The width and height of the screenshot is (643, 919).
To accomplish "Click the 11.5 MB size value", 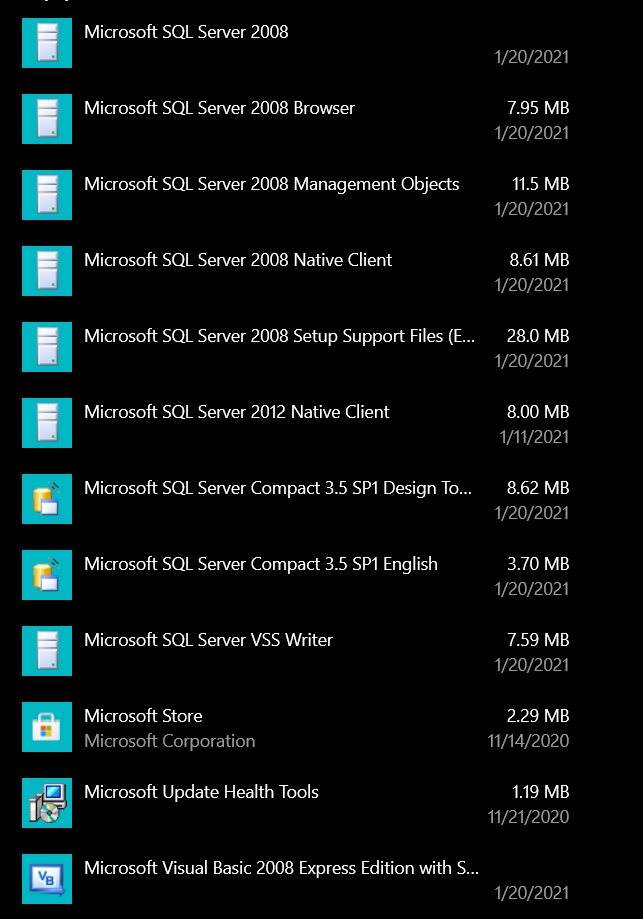I will [540, 184].
